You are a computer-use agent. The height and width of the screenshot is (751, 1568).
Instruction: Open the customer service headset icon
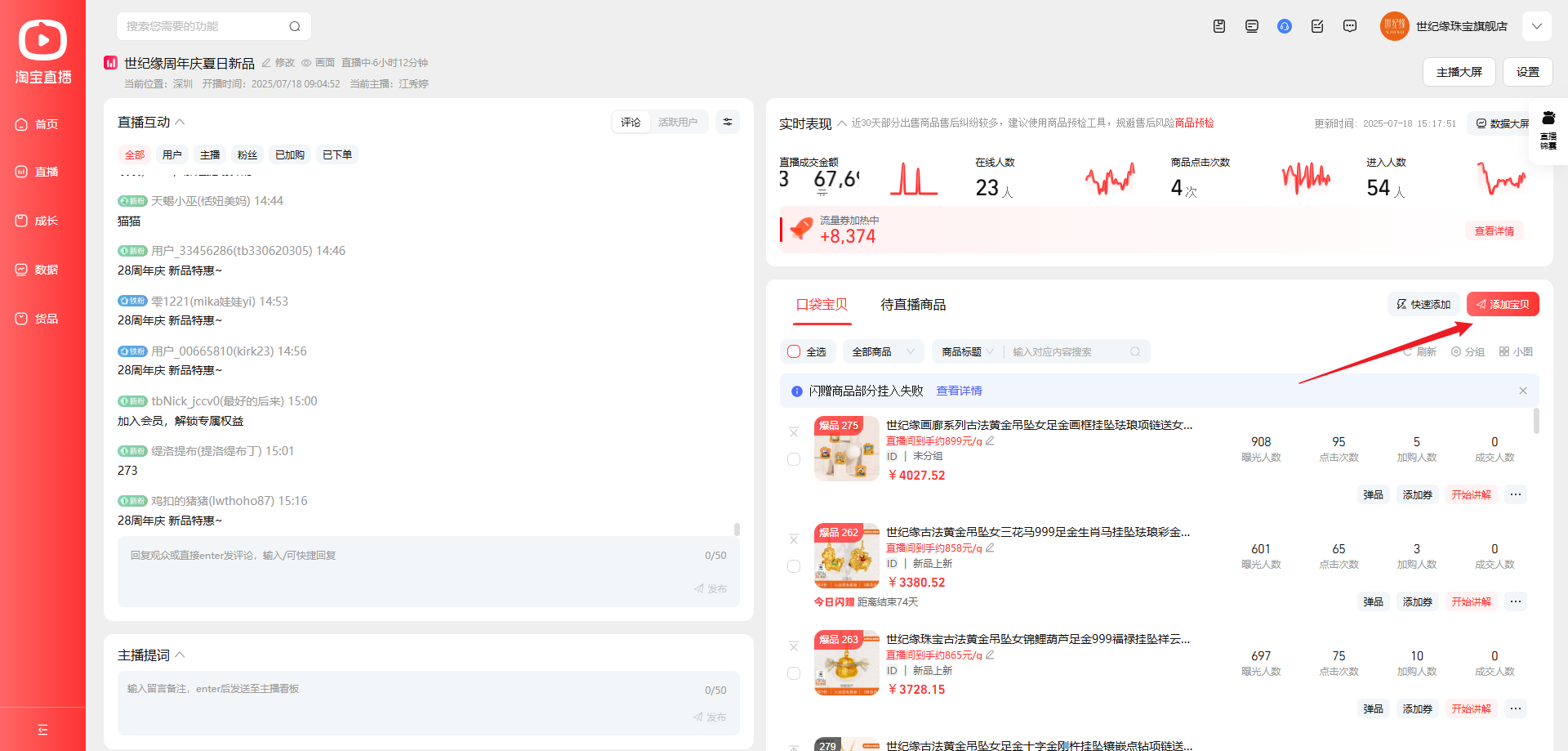click(x=1285, y=26)
